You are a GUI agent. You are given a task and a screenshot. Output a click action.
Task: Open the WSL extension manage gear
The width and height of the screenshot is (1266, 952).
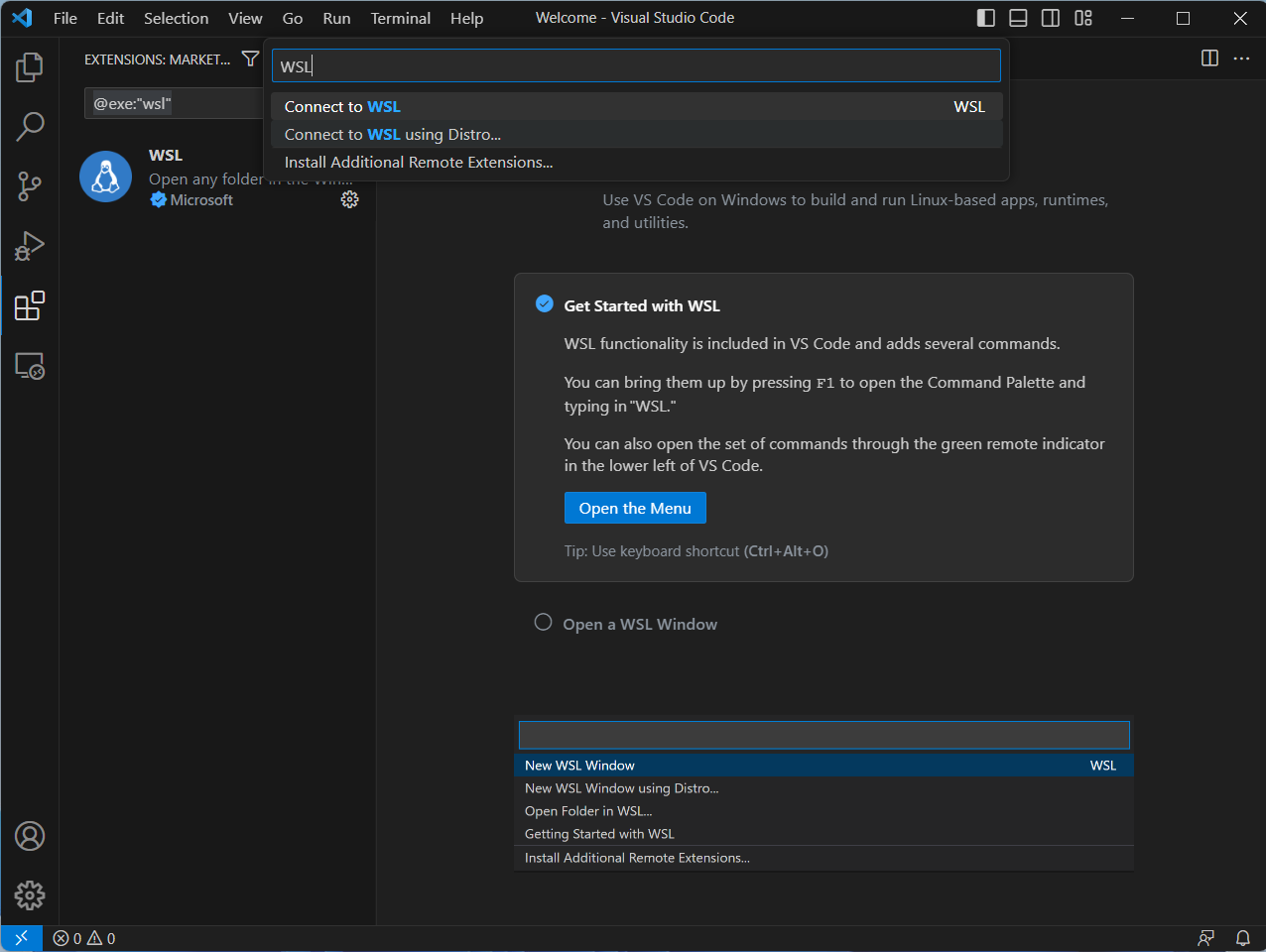(x=349, y=199)
